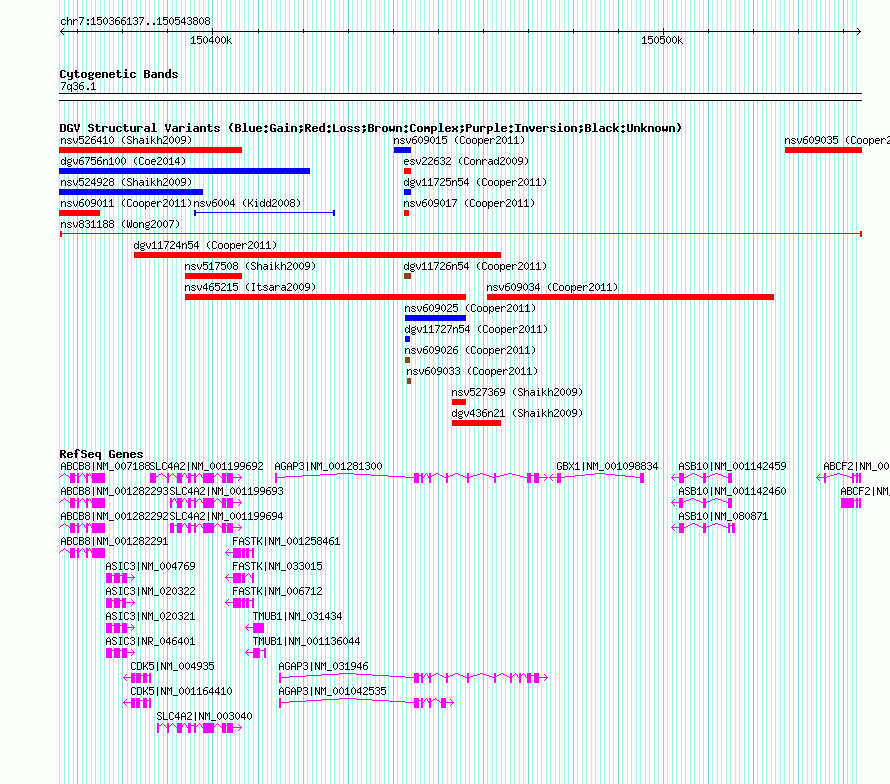Click the right arrowhead of the ruler
Image resolution: width=890 pixels, height=784 pixels.
[x=858, y=31]
